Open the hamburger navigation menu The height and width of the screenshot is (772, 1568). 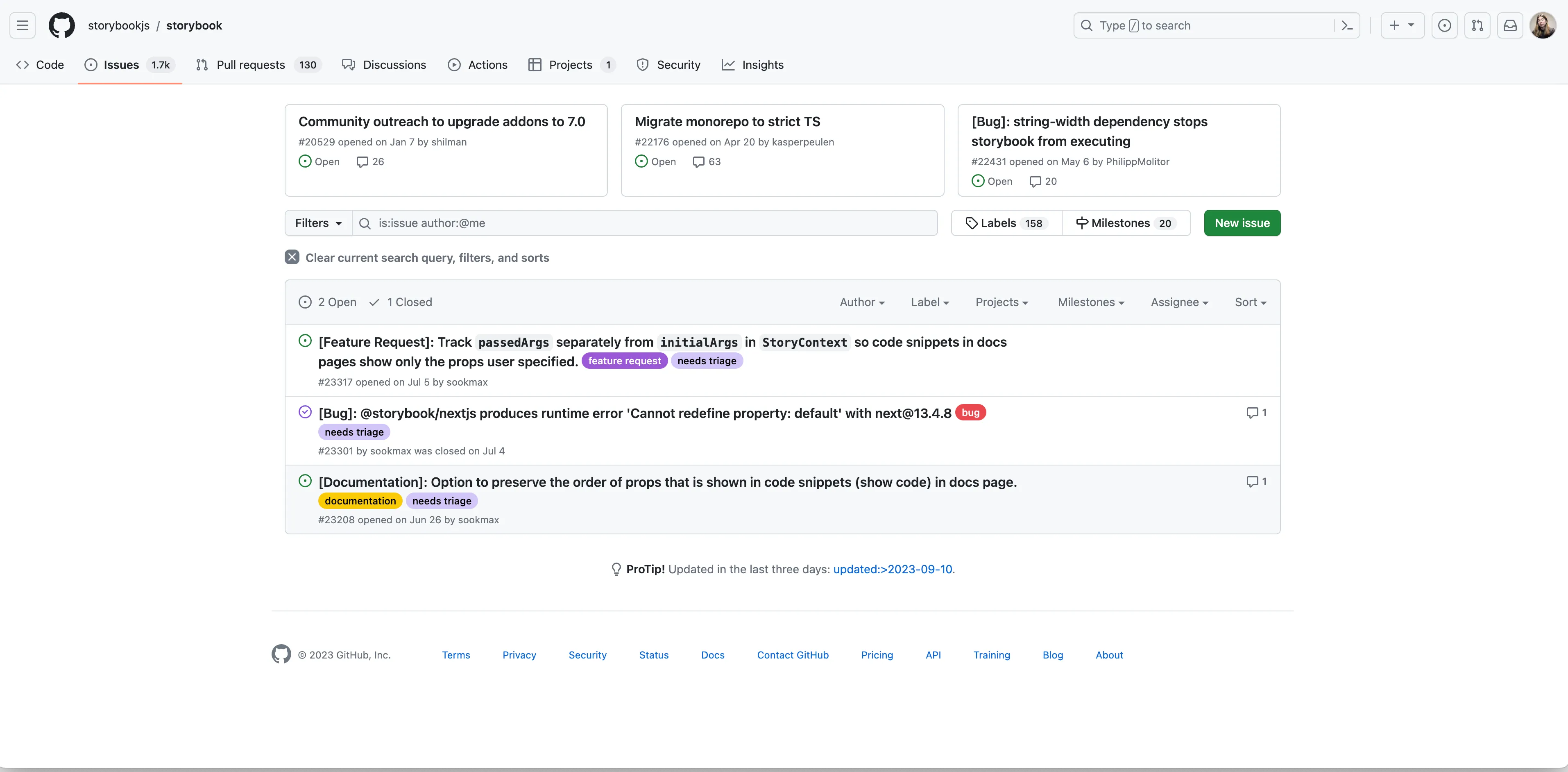(23, 25)
